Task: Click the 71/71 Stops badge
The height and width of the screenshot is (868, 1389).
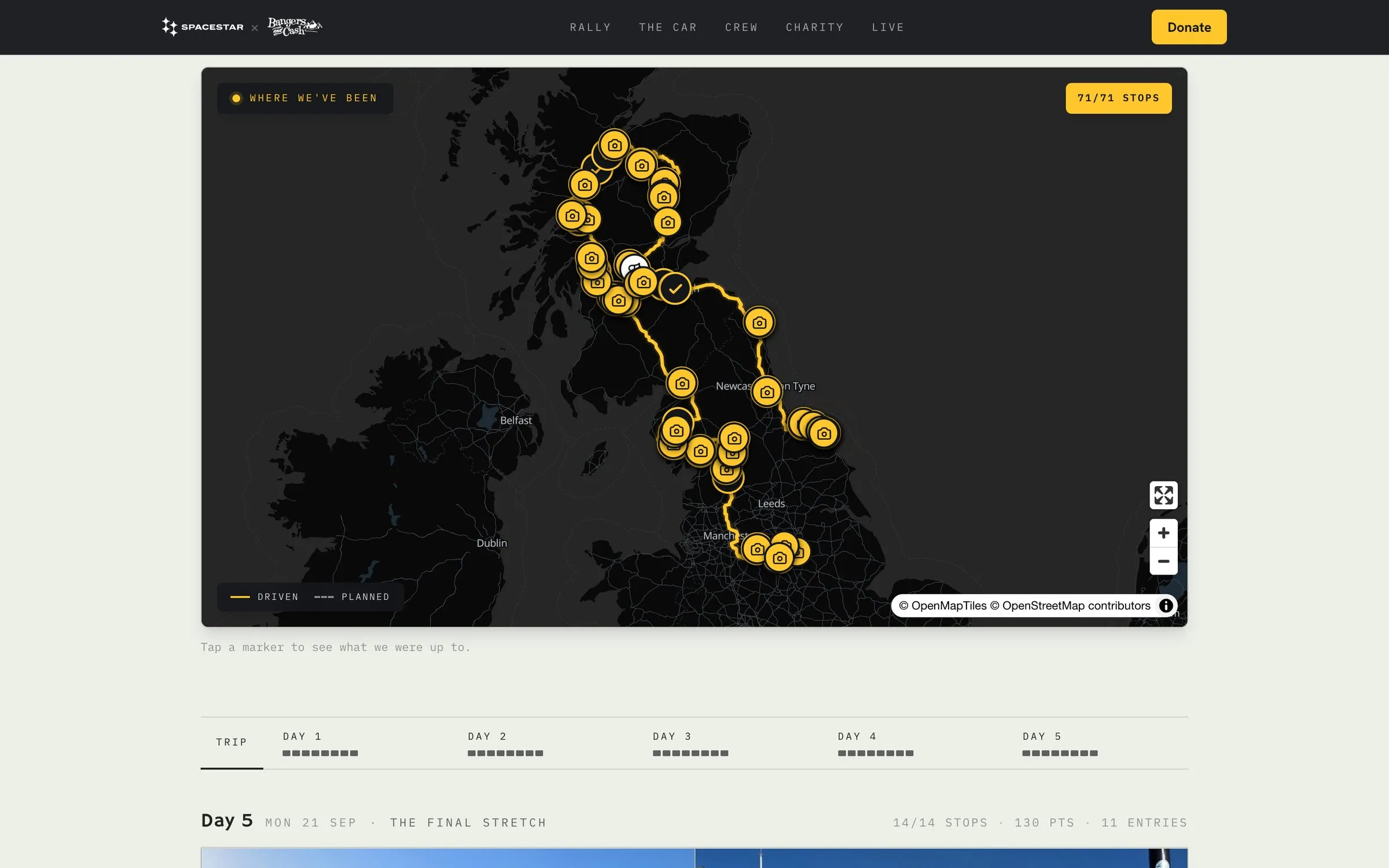Action: tap(1118, 98)
